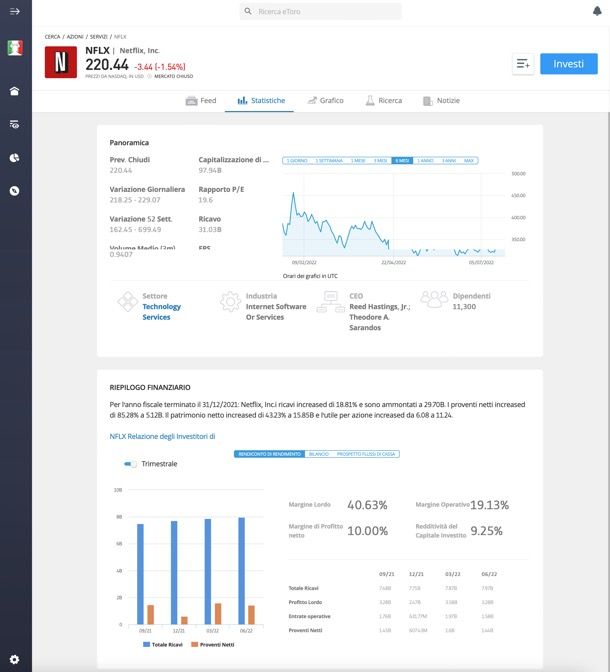Open the Italian flag profile avatar
This screenshot has height=672, width=610.
(15, 48)
